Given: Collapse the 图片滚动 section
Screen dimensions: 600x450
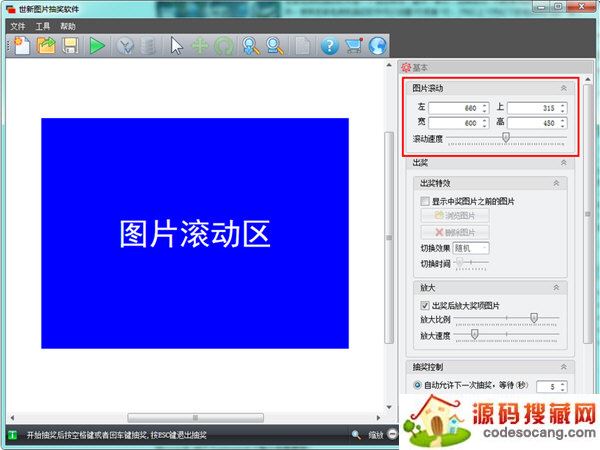Looking at the screenshot, I should [x=564, y=88].
